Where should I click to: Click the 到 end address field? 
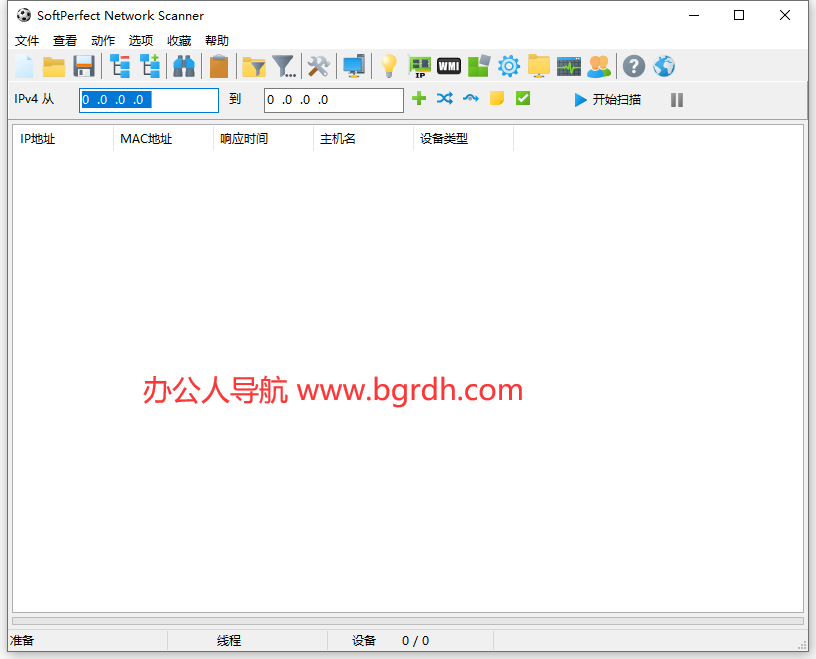point(334,100)
